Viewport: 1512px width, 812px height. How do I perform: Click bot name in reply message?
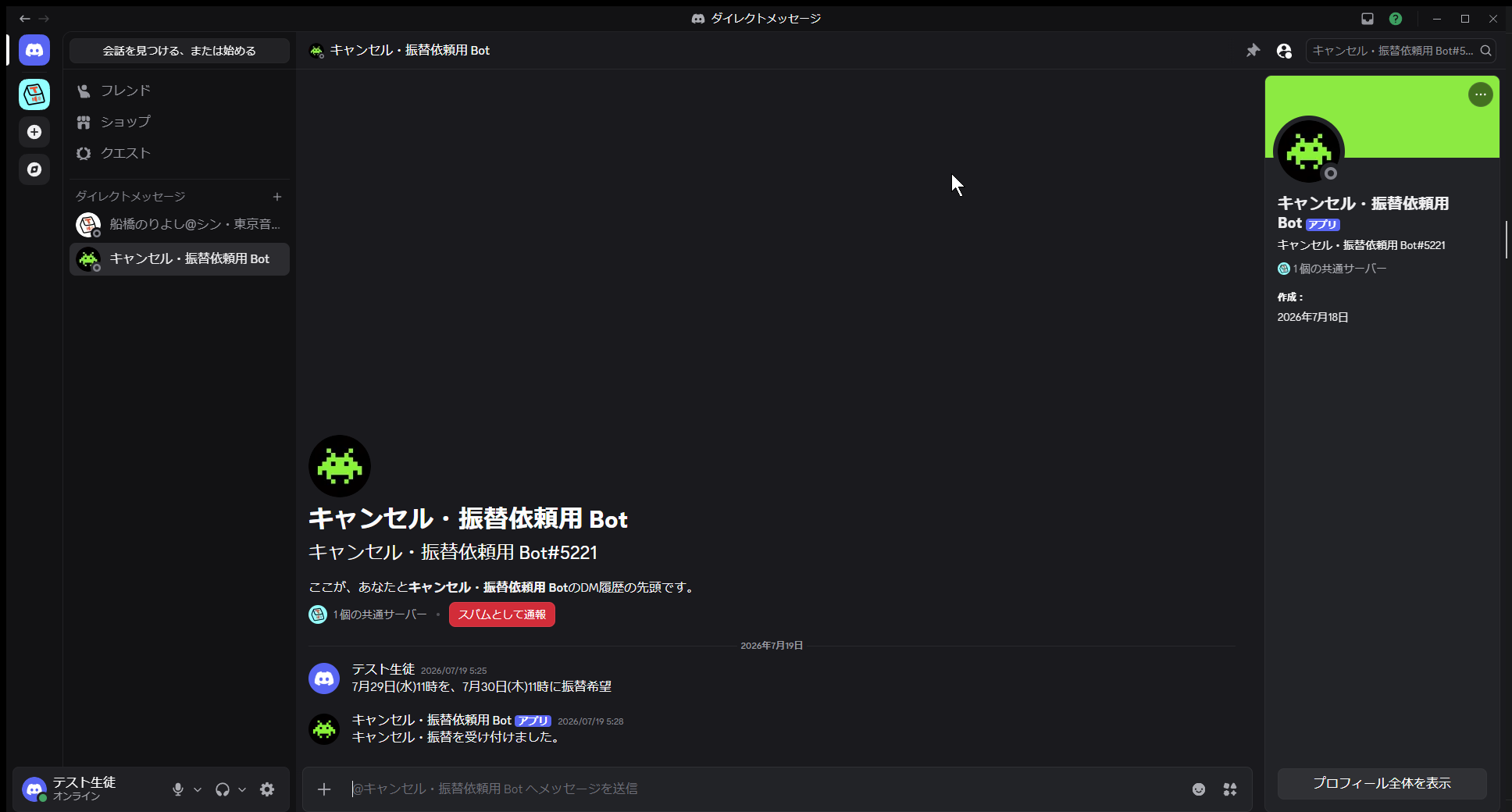click(431, 720)
